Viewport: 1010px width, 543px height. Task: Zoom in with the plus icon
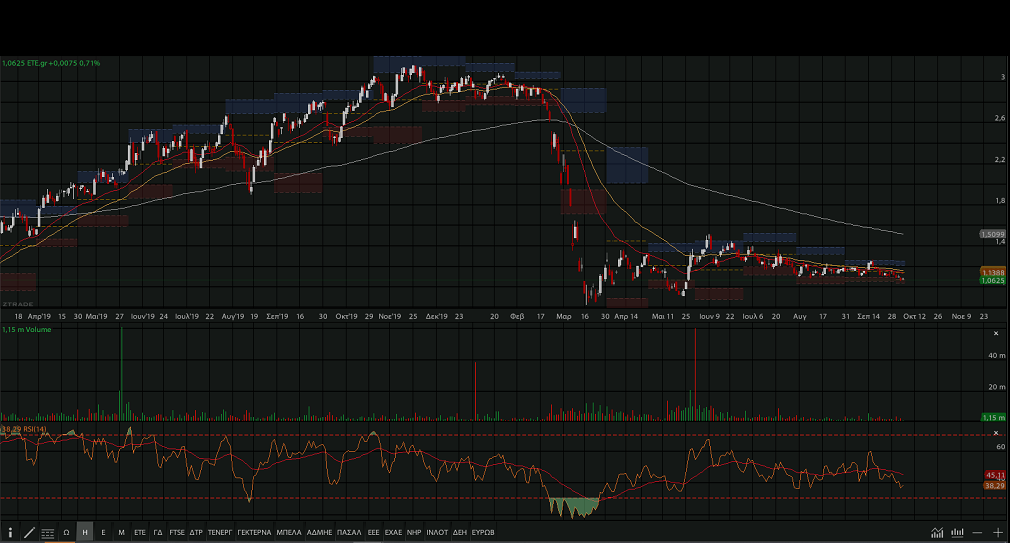[x=997, y=532]
